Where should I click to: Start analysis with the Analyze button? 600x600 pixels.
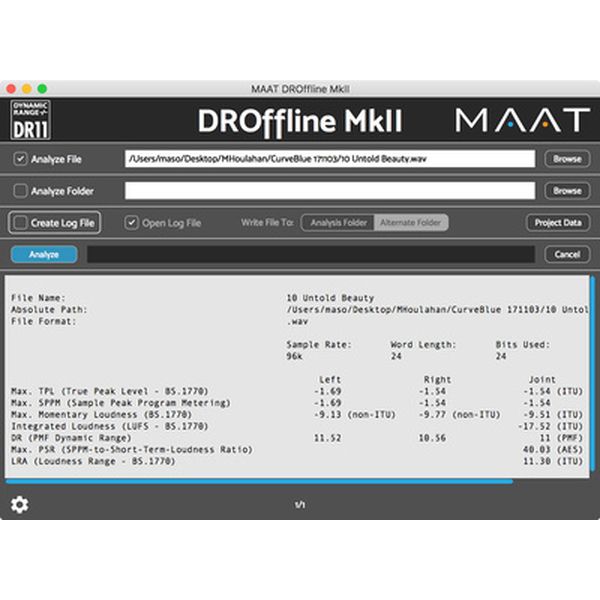point(44,255)
